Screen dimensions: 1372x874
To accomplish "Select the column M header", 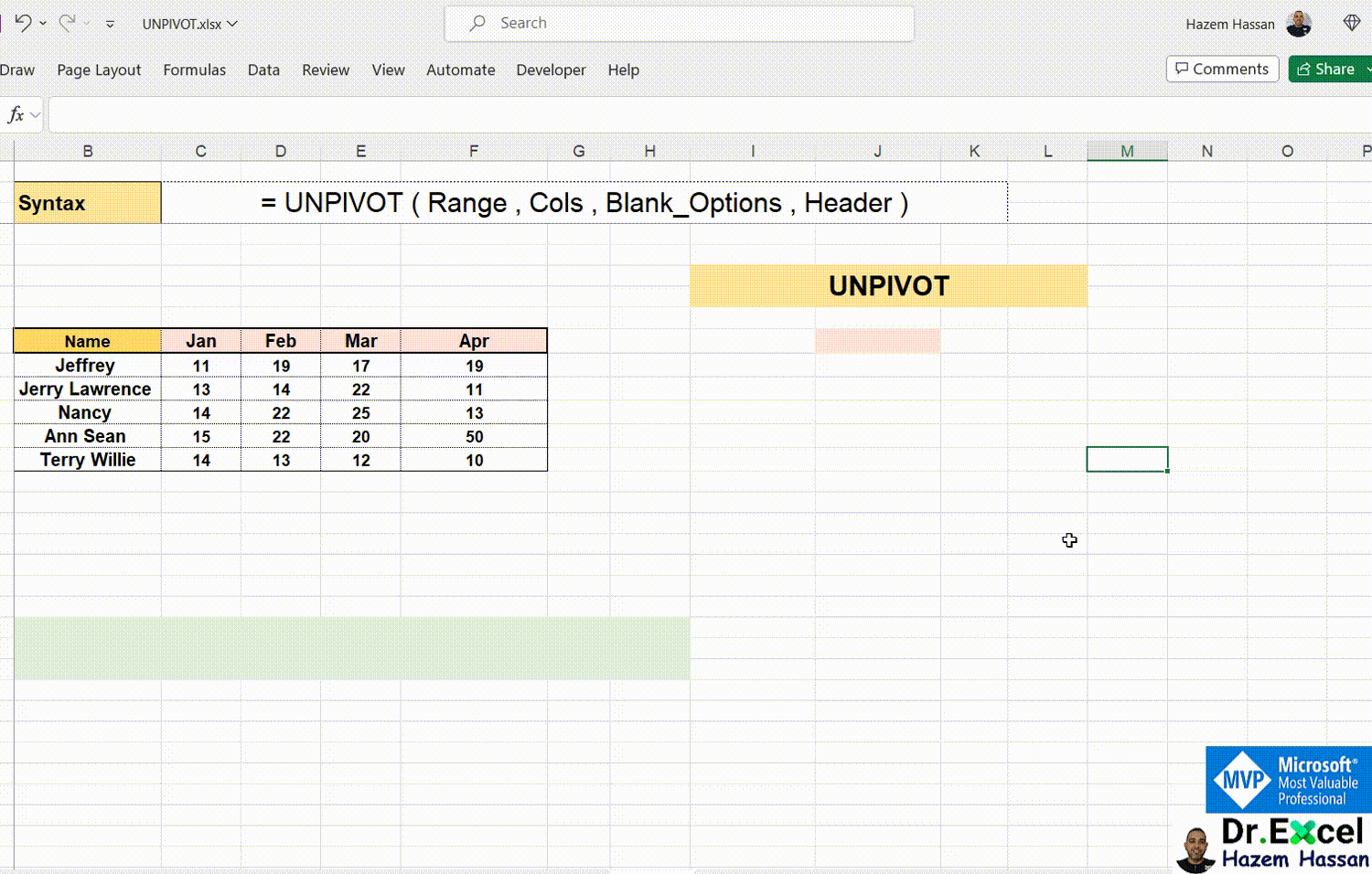I will [x=1127, y=150].
